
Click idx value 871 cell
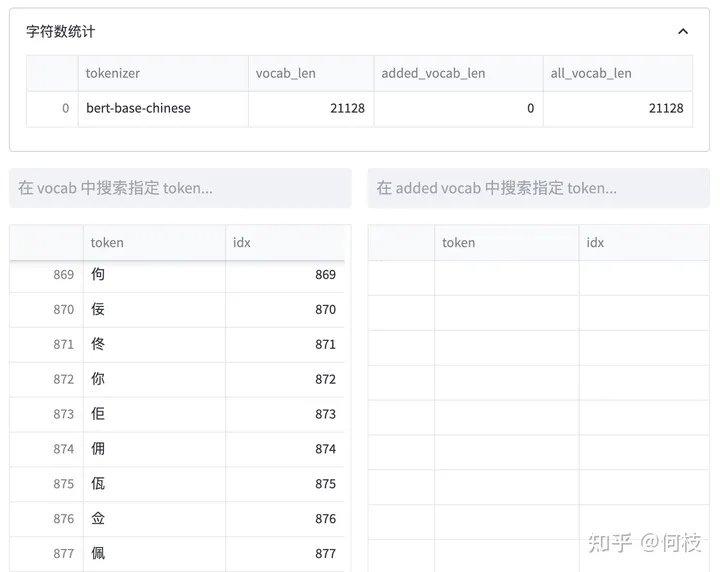(285, 344)
